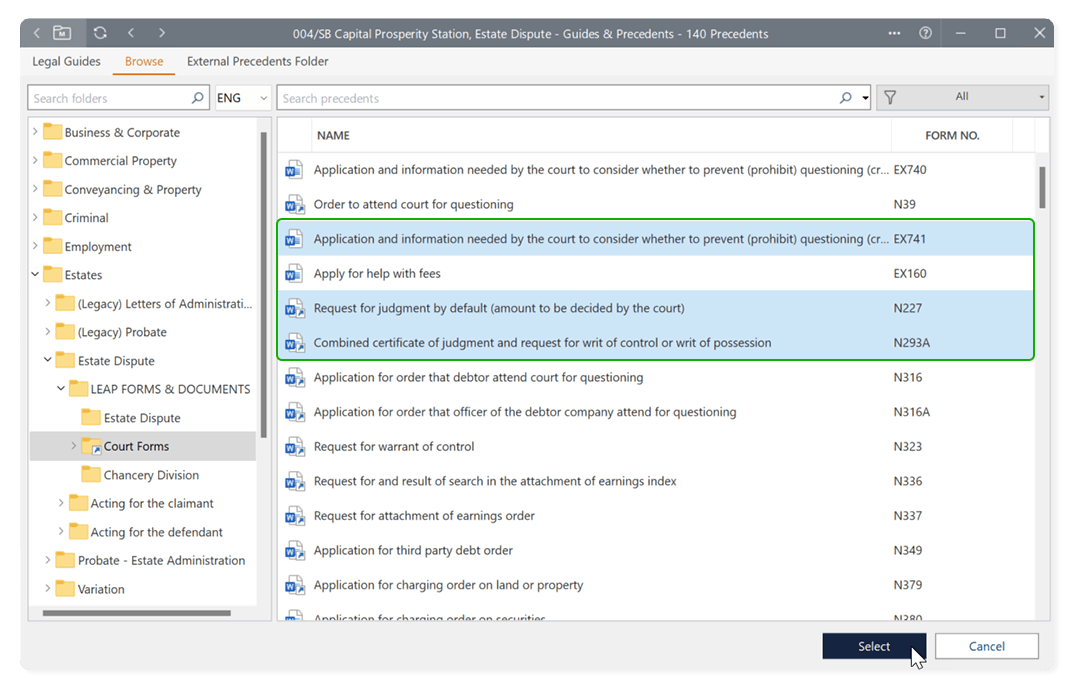The image size is (1076, 700).
Task: Click the refresh icon in title bar
Action: 100,33
